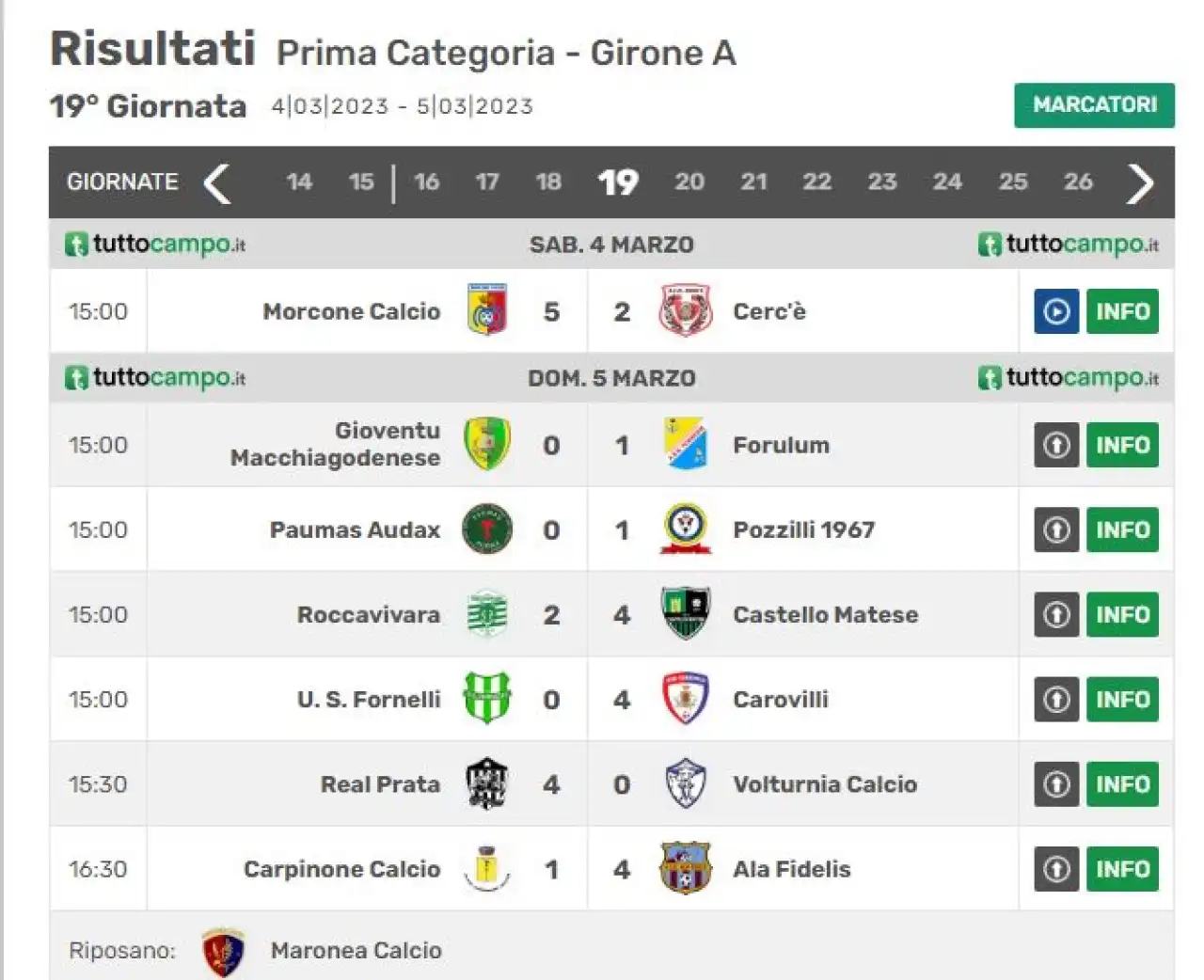The image size is (1204, 980).
Task: Click the U. S. Fornelli crest
Action: pos(487,698)
